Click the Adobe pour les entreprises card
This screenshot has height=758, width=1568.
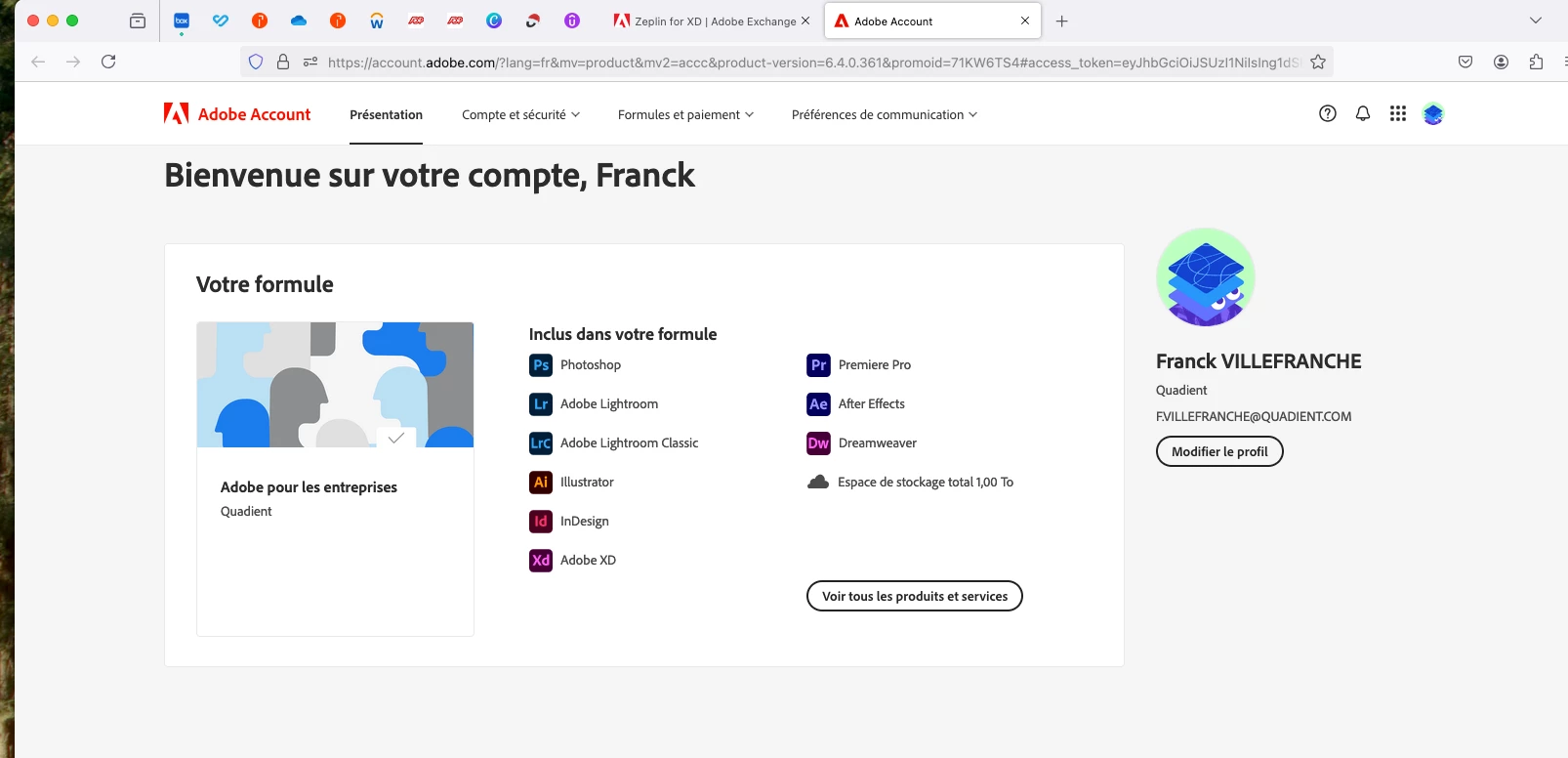tap(335, 479)
